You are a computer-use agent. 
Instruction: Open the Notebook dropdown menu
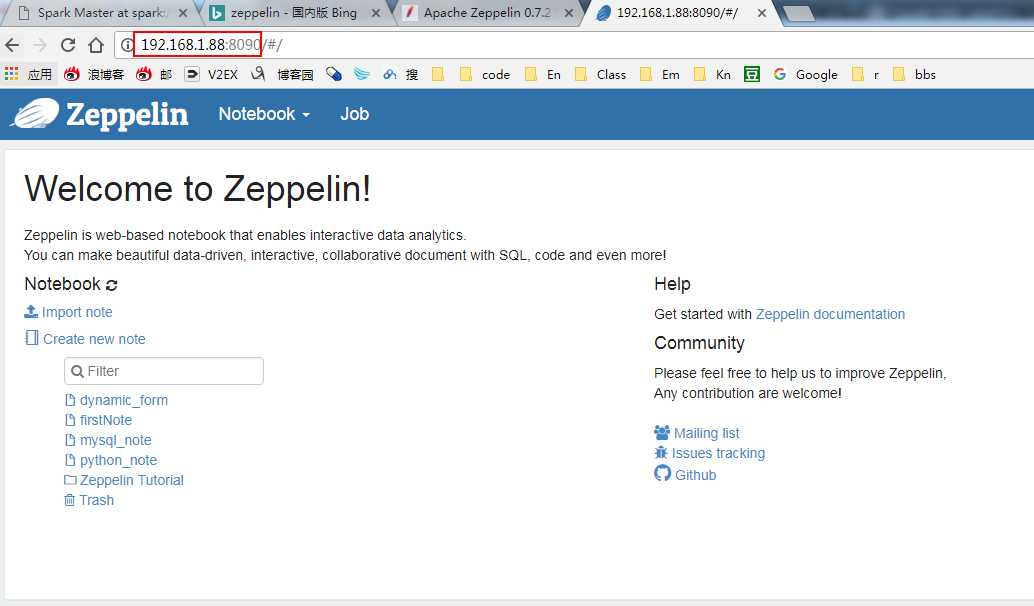pos(264,114)
